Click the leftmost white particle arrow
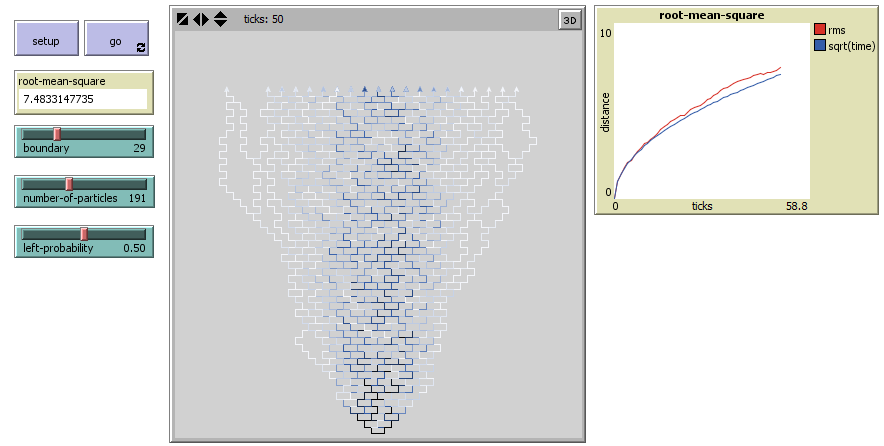 pyautogui.click(x=227, y=90)
